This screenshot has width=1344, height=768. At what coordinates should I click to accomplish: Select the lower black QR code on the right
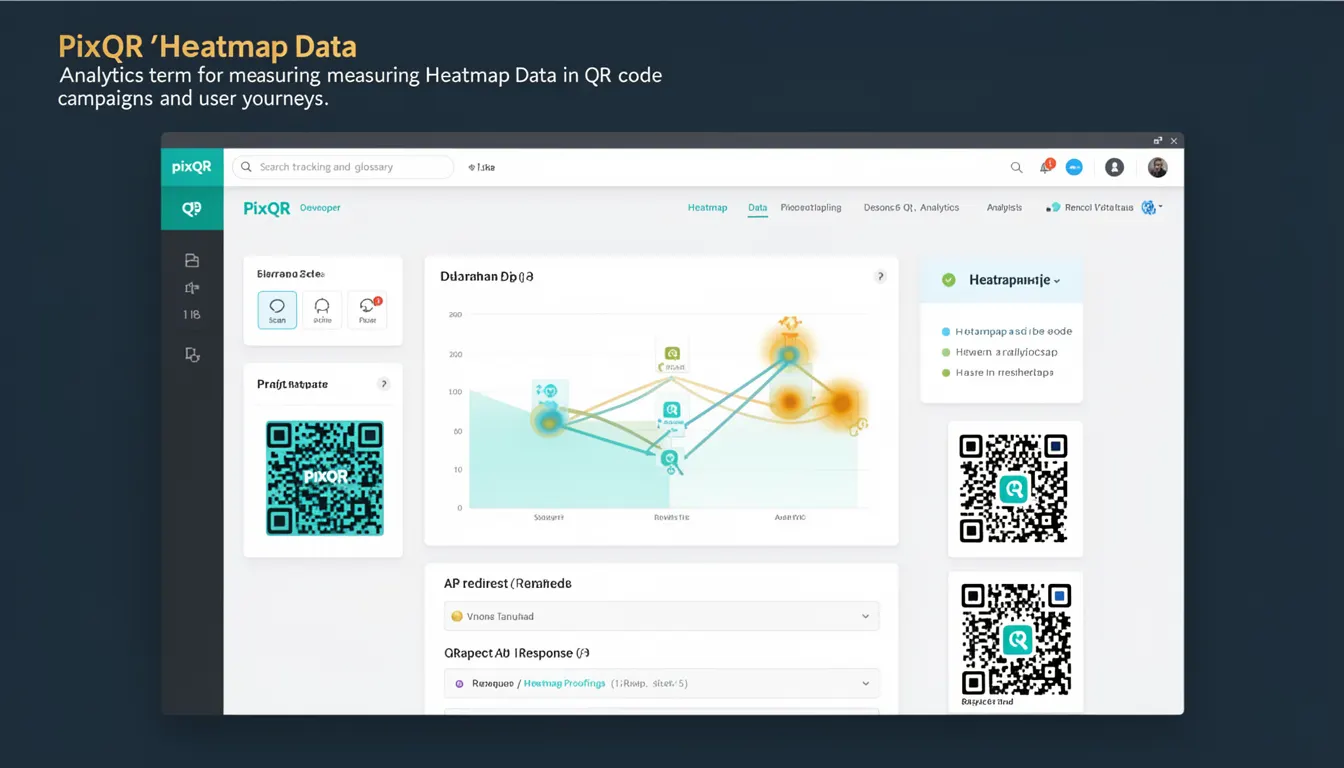(x=1016, y=640)
